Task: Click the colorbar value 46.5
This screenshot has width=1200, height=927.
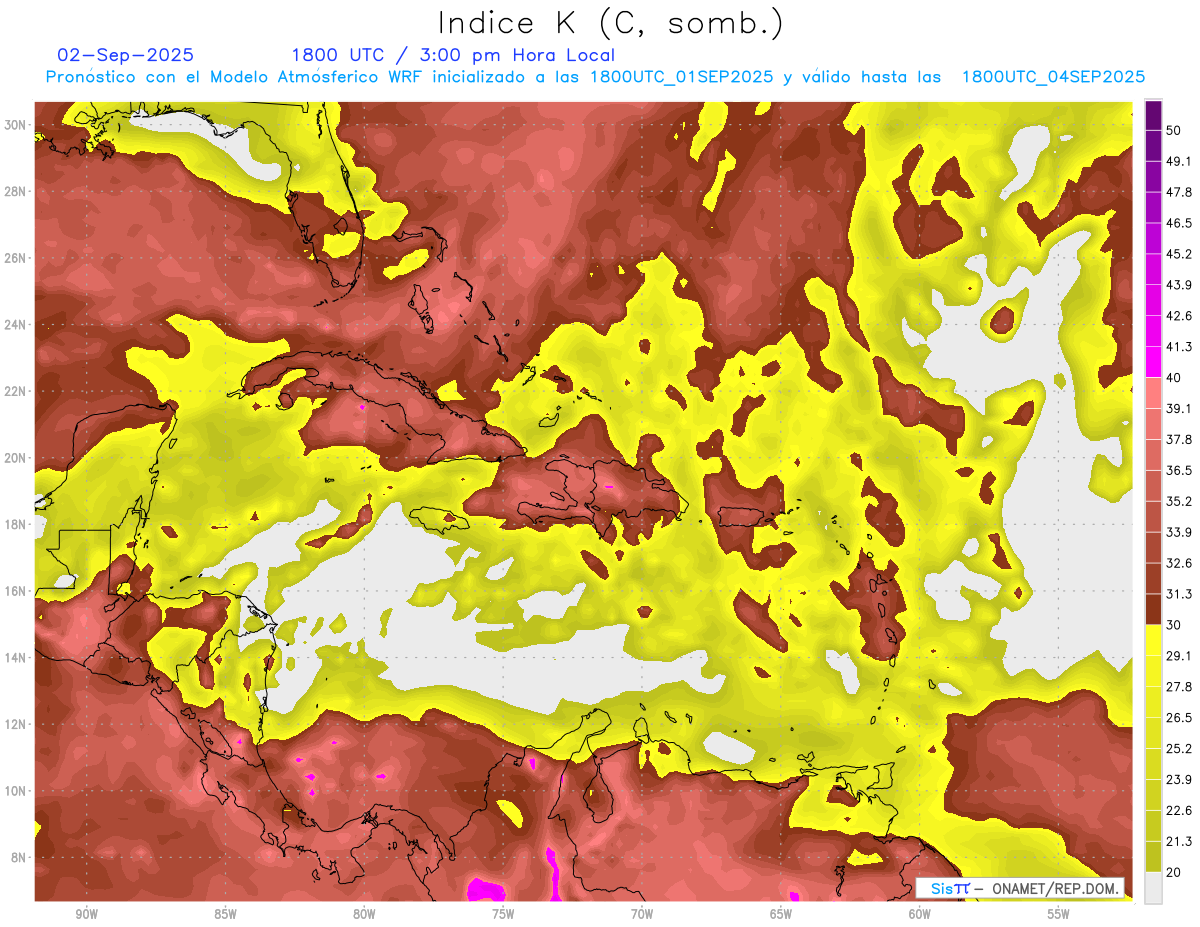Action: click(x=1178, y=223)
